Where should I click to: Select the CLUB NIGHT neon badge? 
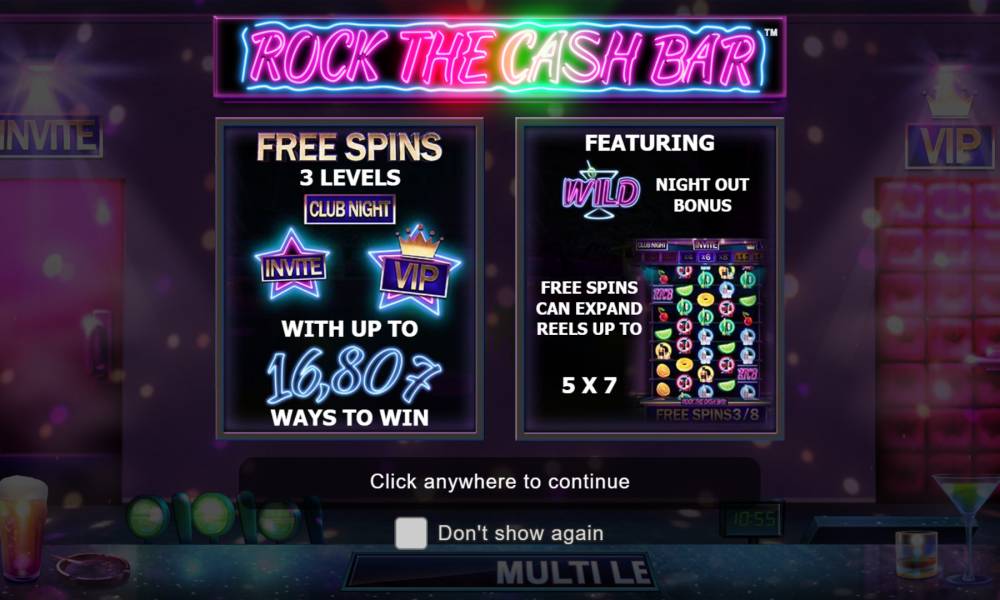(349, 209)
